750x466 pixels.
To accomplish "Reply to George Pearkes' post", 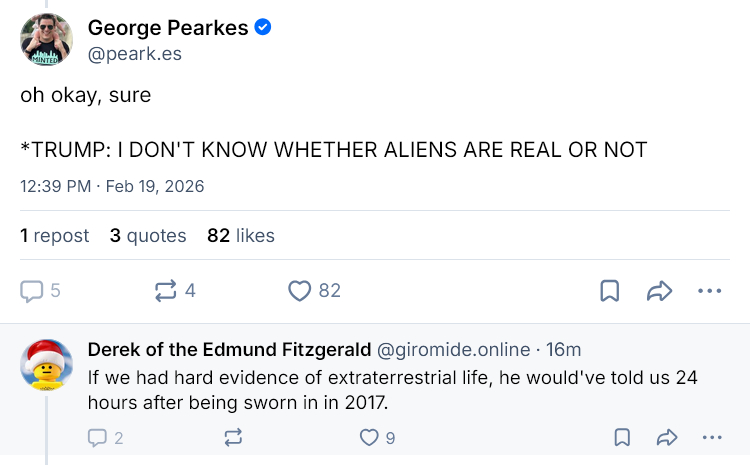I will [x=33, y=291].
